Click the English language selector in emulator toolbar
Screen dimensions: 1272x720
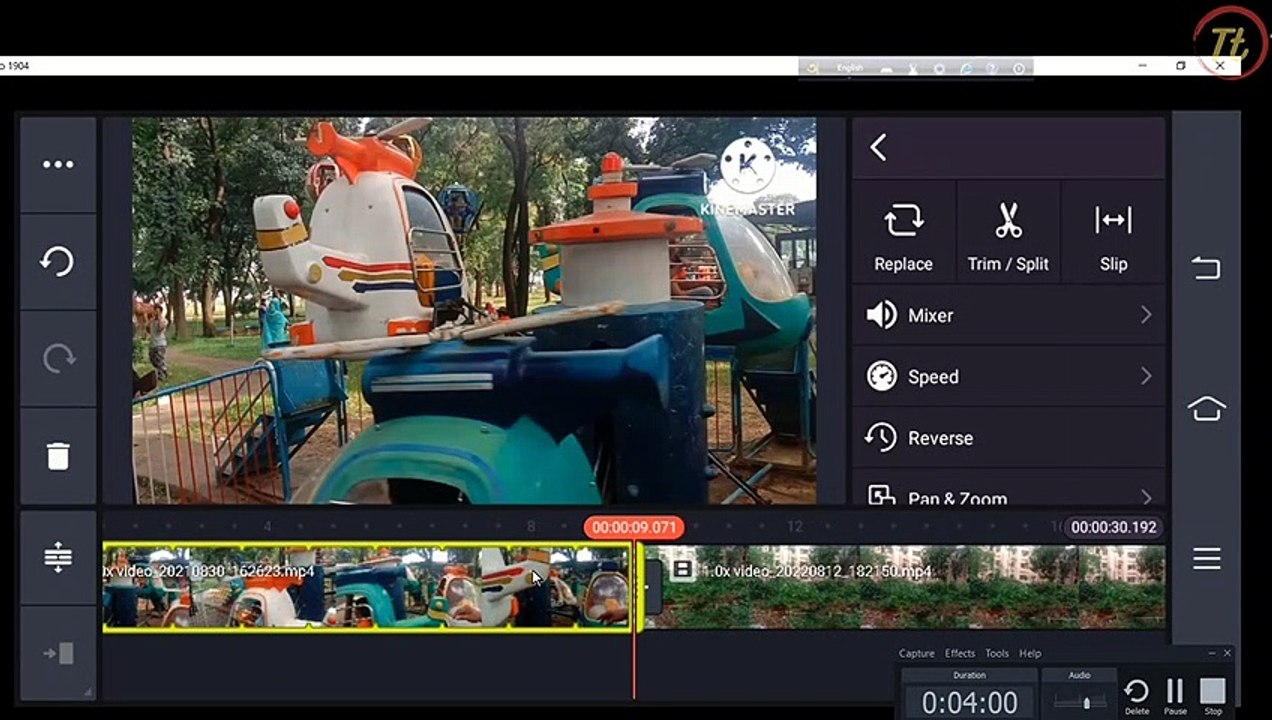tap(849, 68)
